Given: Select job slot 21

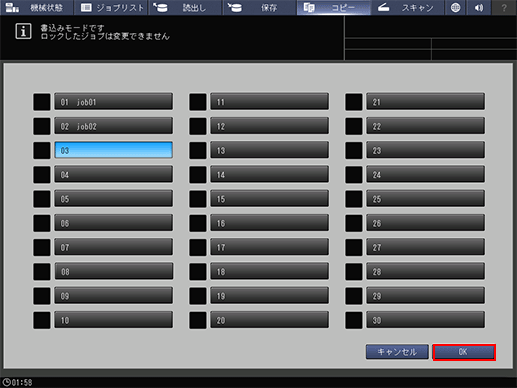Looking at the screenshot, I should tap(425, 102).
